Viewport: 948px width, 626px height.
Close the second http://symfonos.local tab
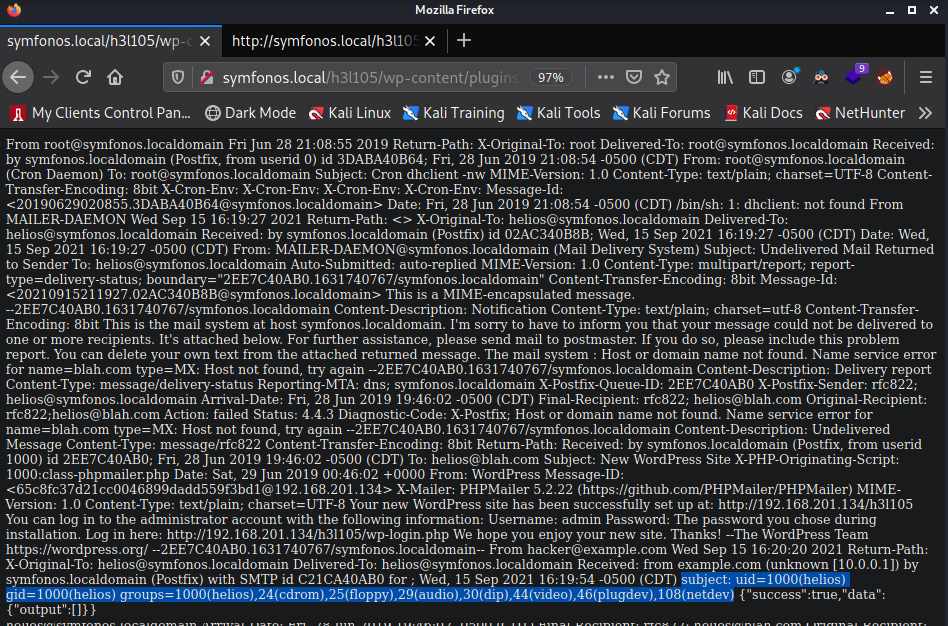430,41
